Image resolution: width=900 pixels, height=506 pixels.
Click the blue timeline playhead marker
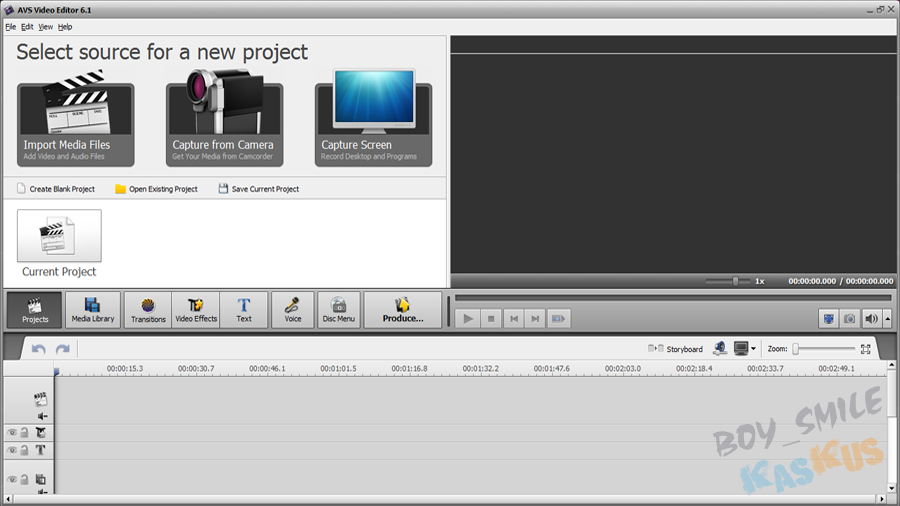56,372
